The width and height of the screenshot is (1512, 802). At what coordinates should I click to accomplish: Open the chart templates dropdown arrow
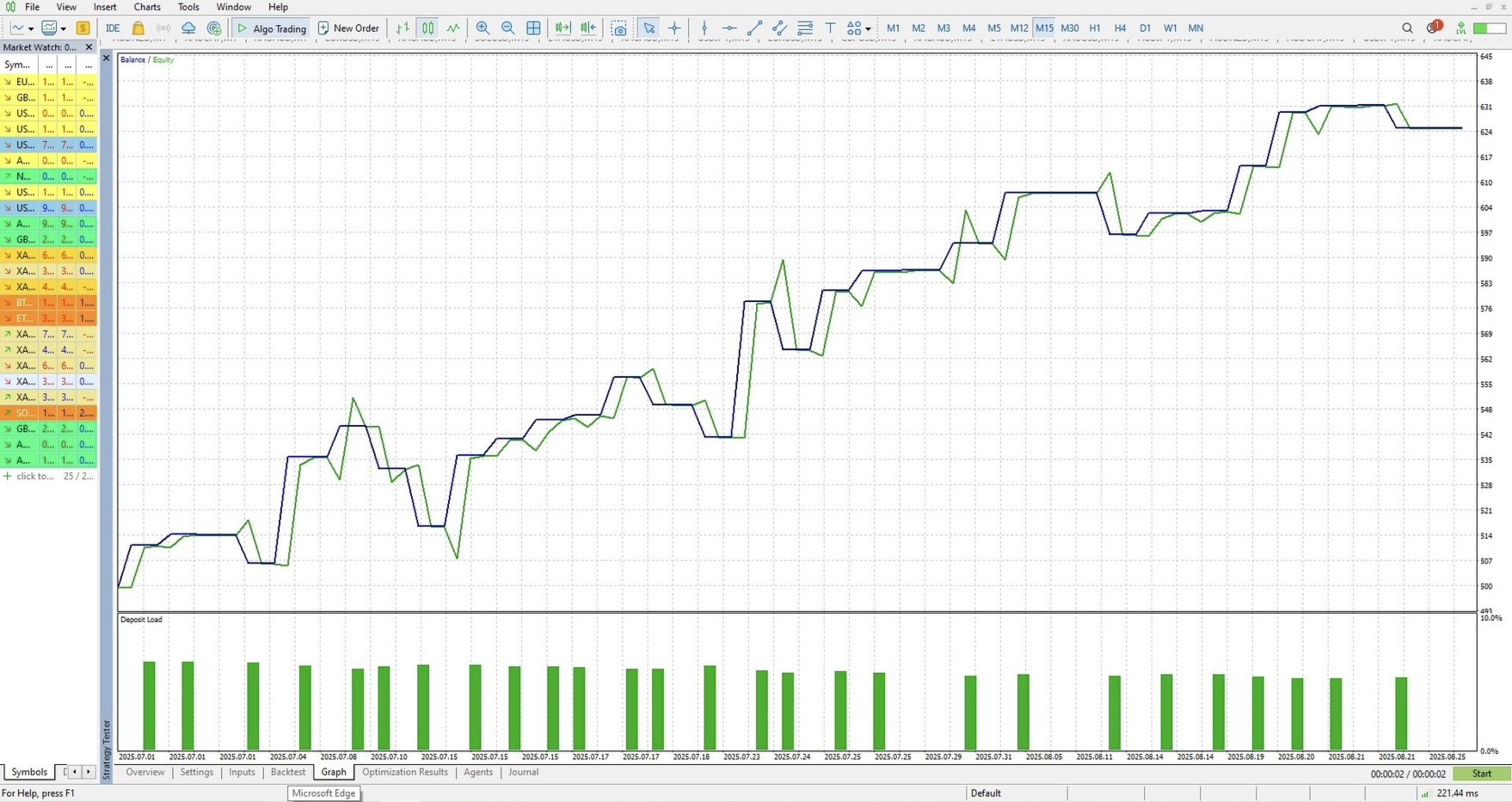[63, 28]
